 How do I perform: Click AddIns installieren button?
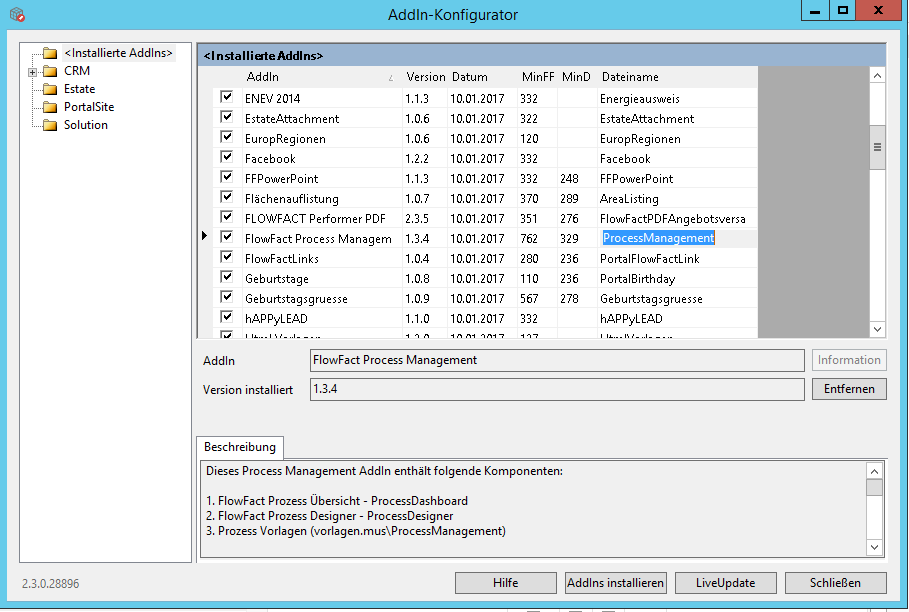point(616,583)
